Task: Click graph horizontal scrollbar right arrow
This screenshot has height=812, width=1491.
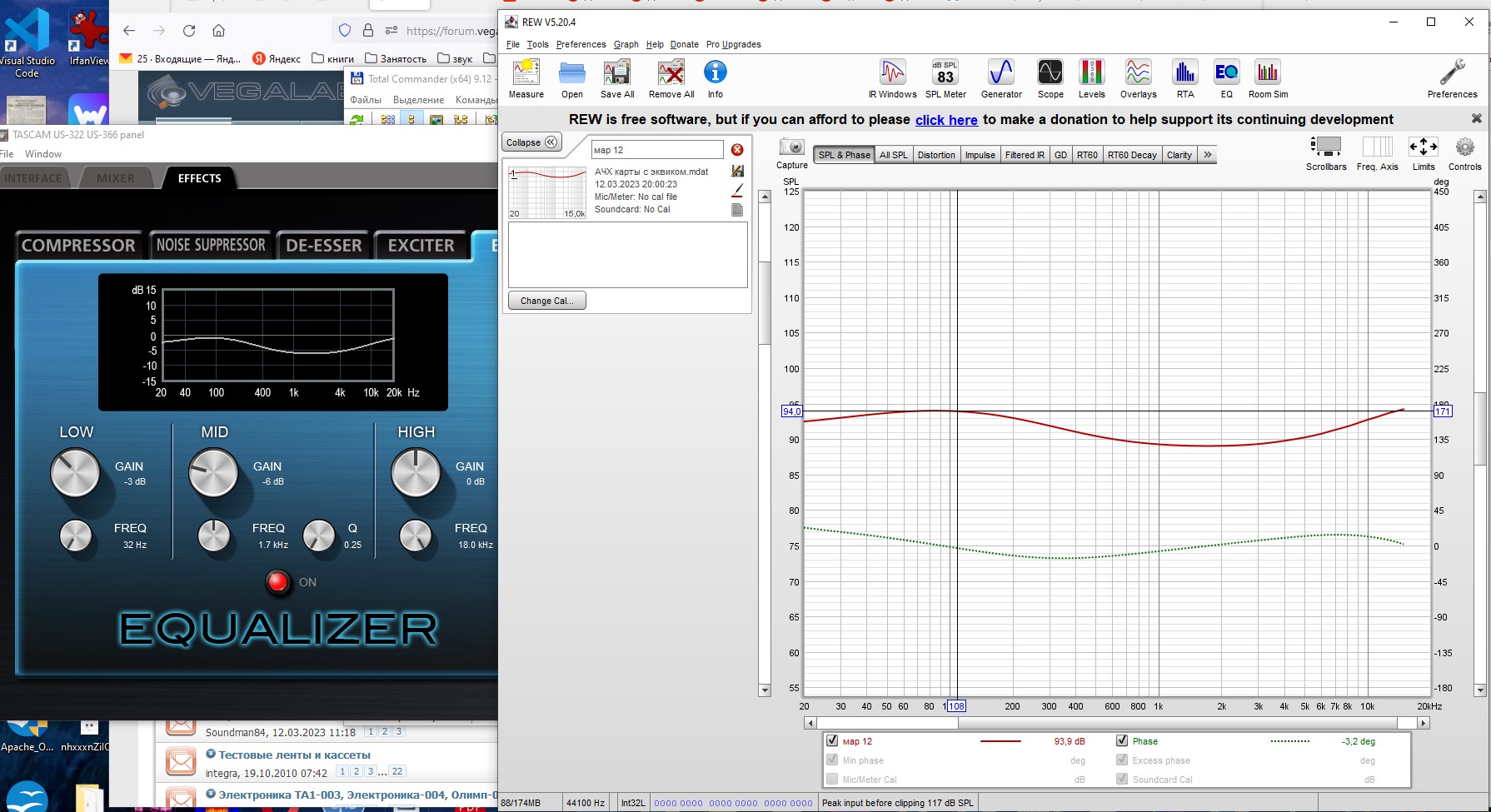Action: (x=1424, y=723)
